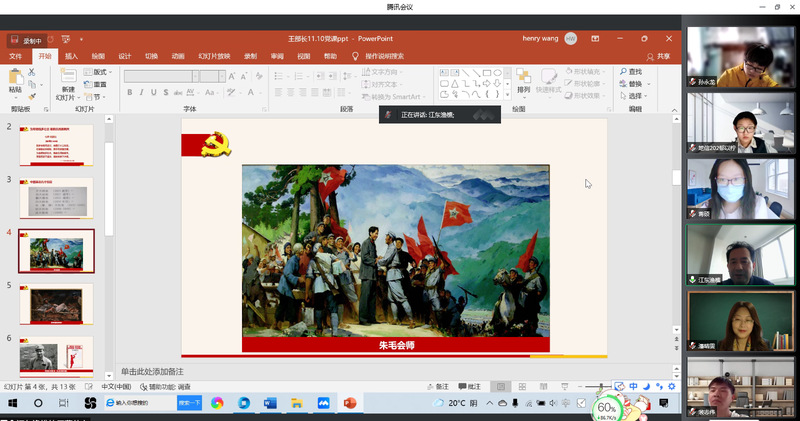Open the Animations (动画) ribbon tab
The height and width of the screenshot is (421, 800).
pos(177,57)
